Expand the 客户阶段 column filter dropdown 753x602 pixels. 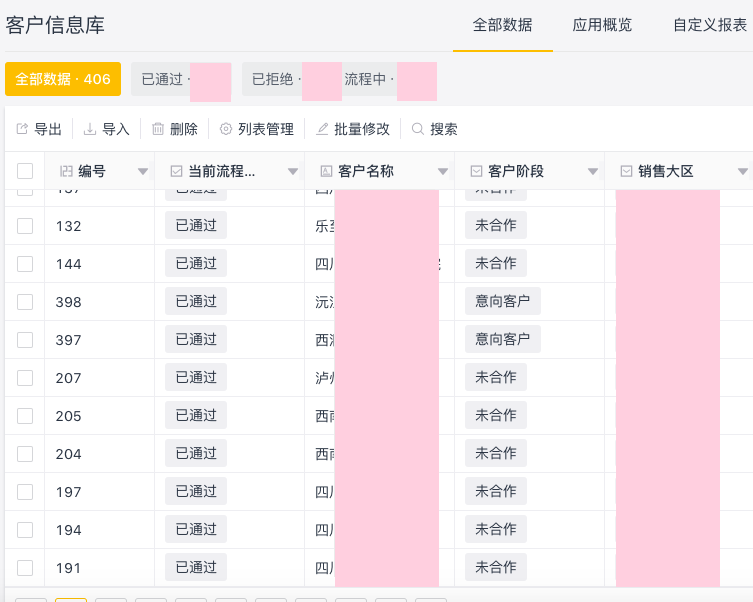coord(592,172)
